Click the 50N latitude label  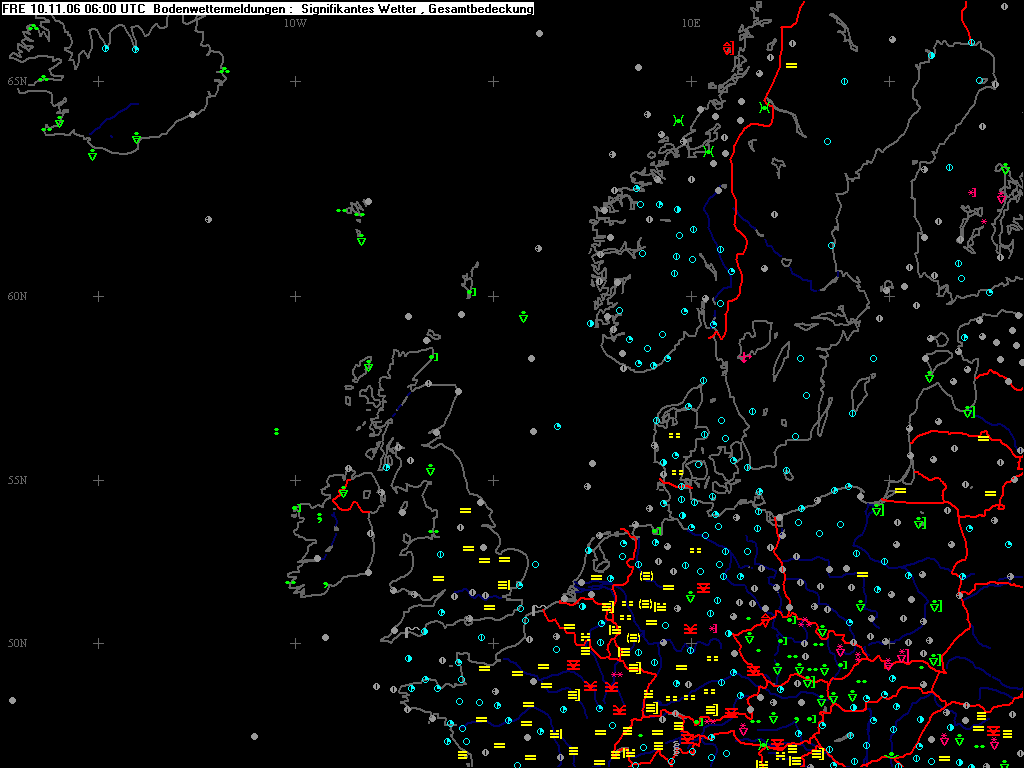18,643
